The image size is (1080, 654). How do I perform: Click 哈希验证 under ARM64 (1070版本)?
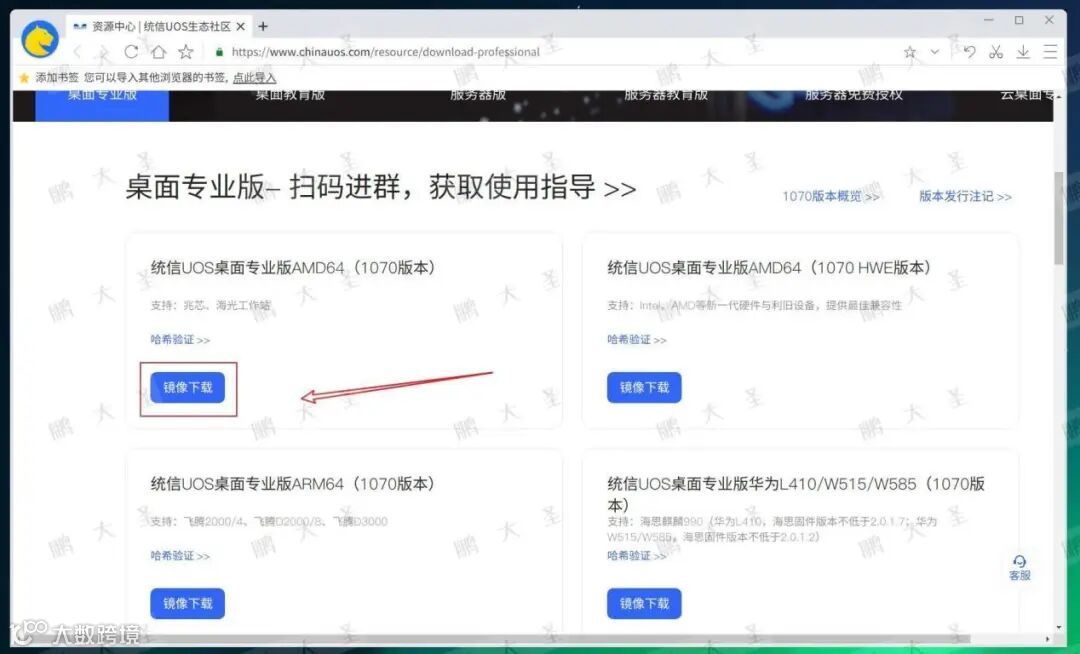pyautogui.click(x=180, y=556)
